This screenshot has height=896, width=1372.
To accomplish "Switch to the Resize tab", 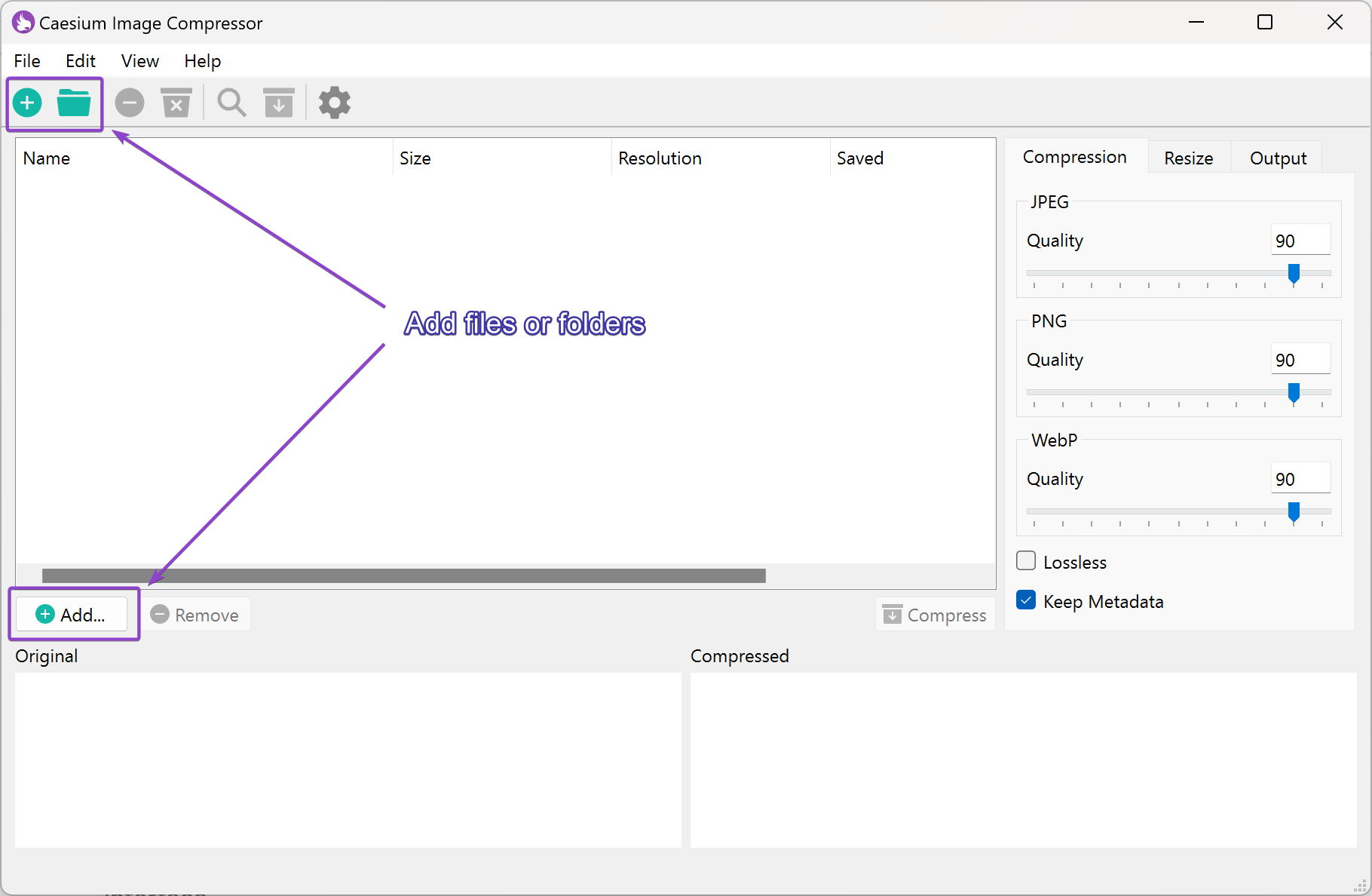I will click(x=1189, y=158).
